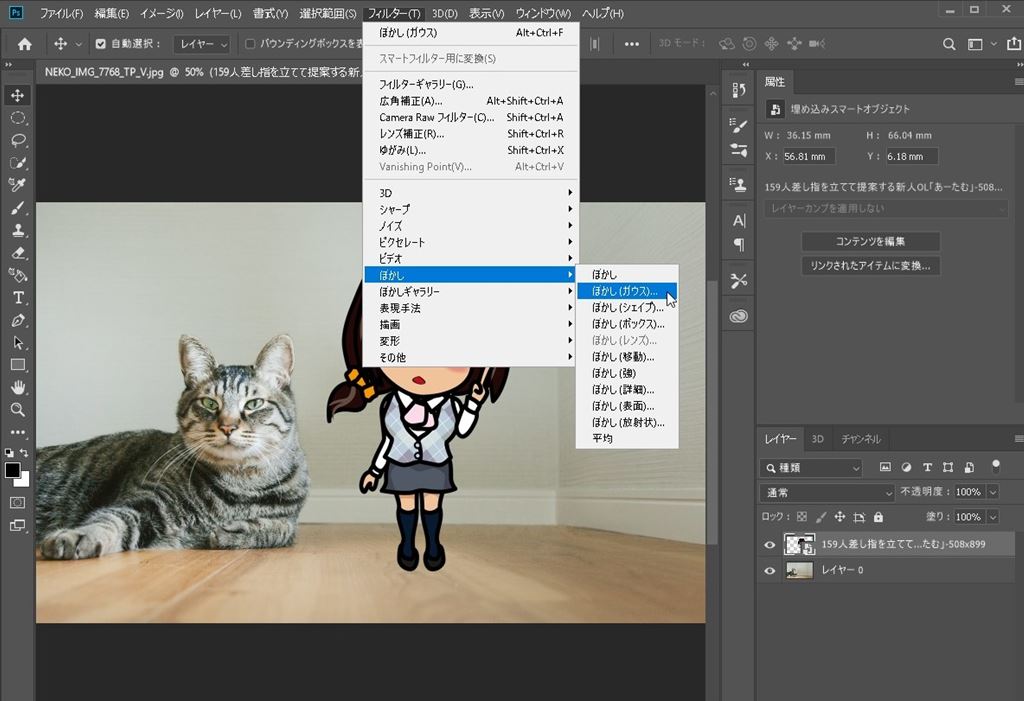The width and height of the screenshot is (1024, 701).
Task: Open the フィルターギャラリー(G)... menu item
Action: pos(426,85)
